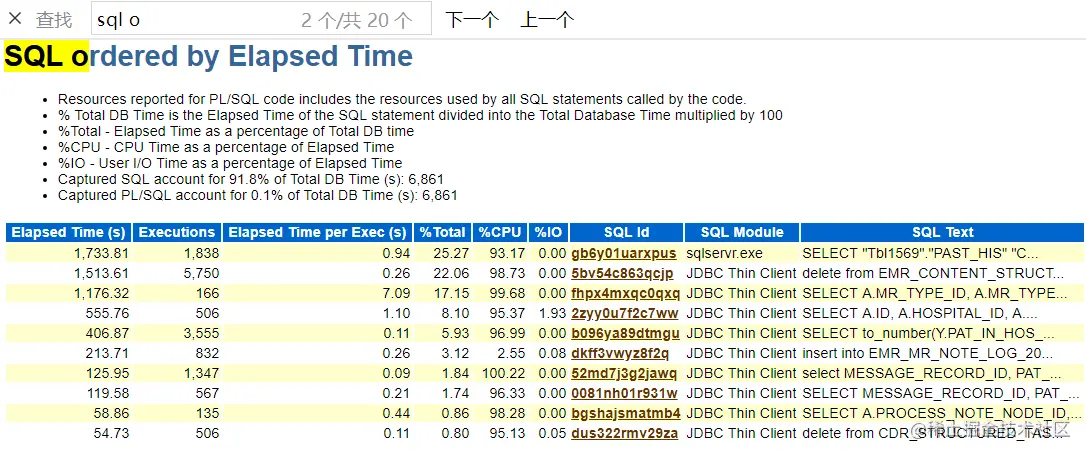
Task: Click the Elapsed Time (s) column header
Action: click(68, 232)
